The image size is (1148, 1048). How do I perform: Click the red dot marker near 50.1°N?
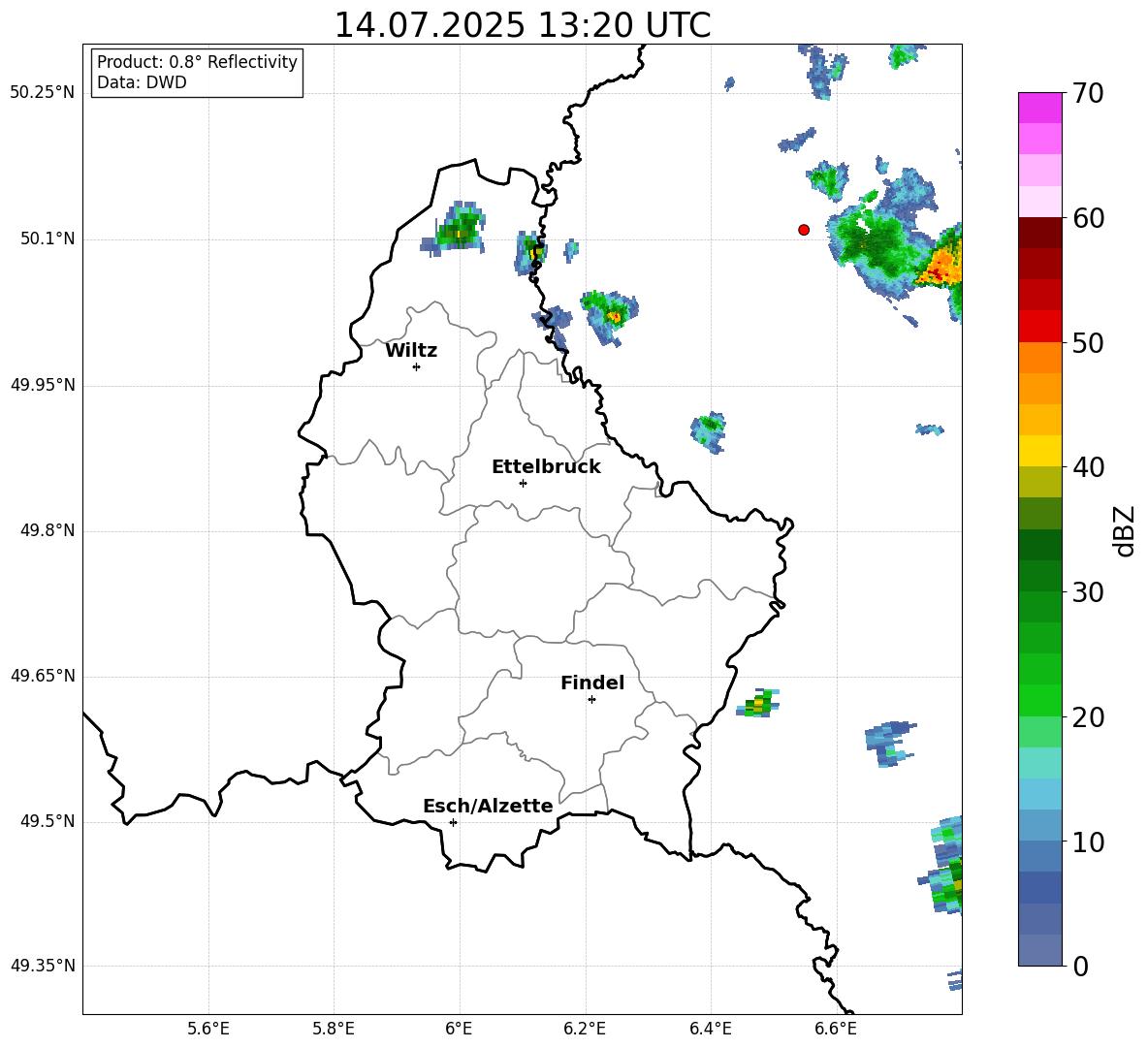click(804, 230)
